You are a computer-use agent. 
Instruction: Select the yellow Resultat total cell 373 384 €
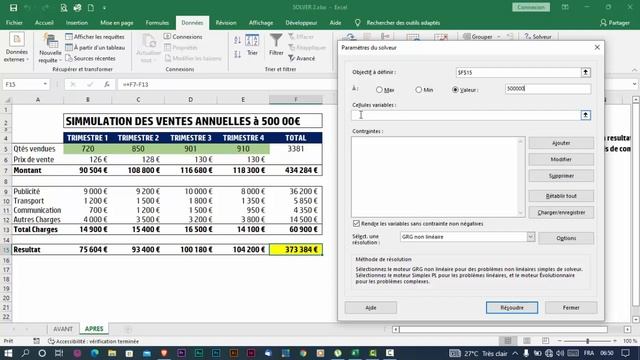(x=296, y=249)
